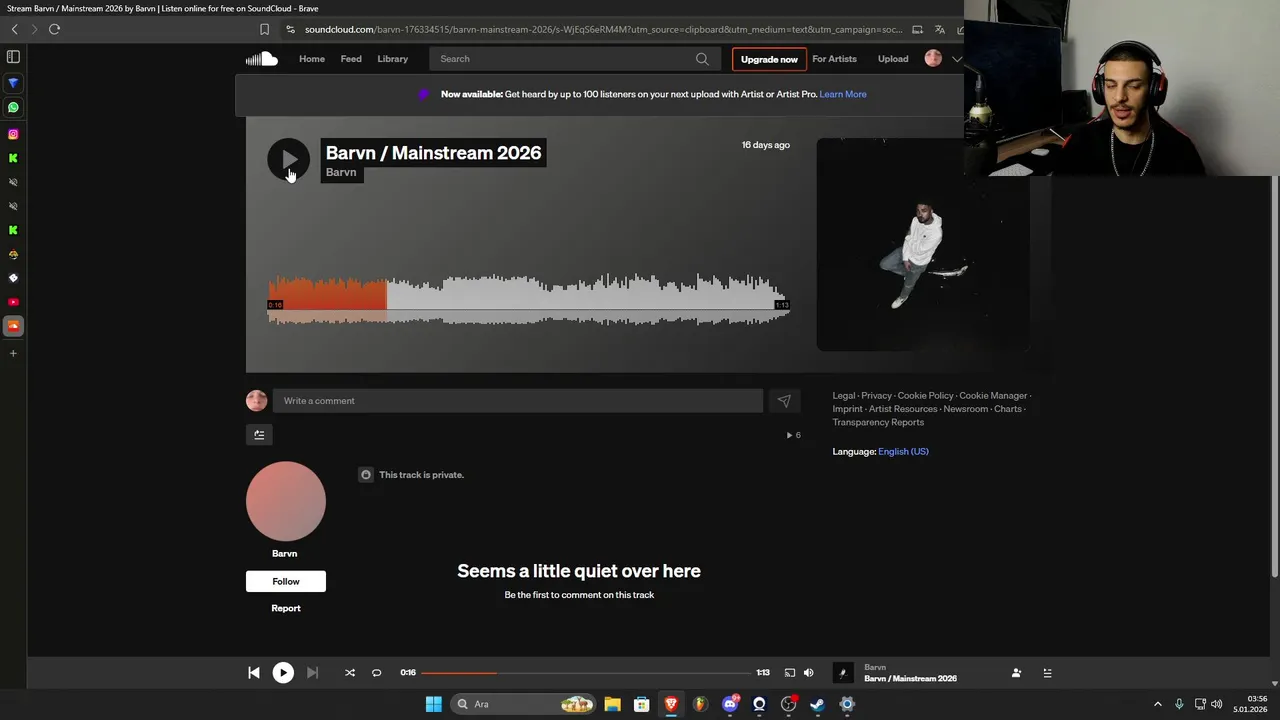The image size is (1280, 720).
Task: Open Barvn artist name under track title
Action: tap(341, 172)
